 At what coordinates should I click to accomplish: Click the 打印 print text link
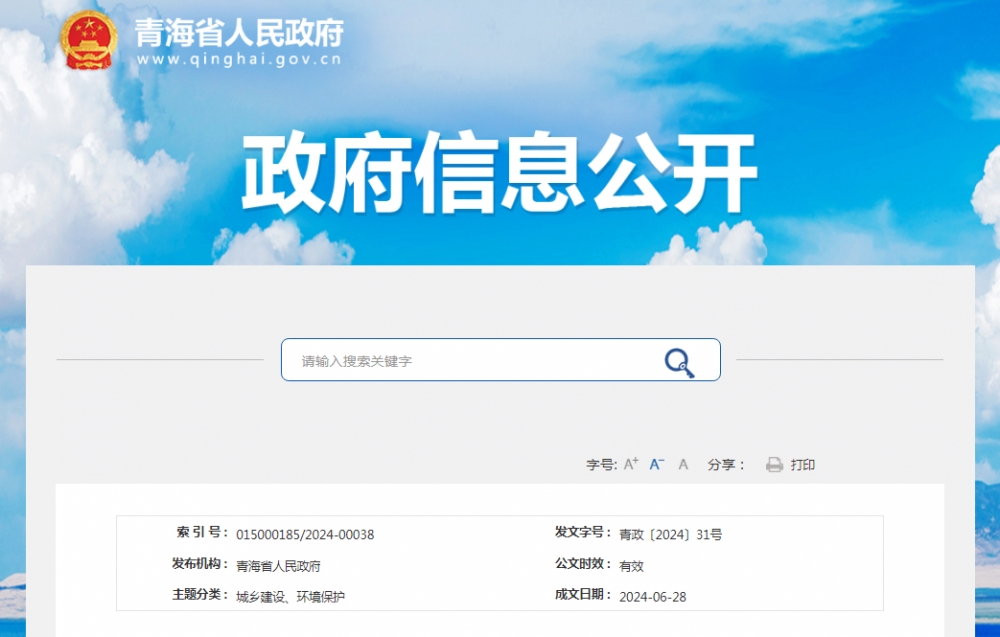pos(803,465)
